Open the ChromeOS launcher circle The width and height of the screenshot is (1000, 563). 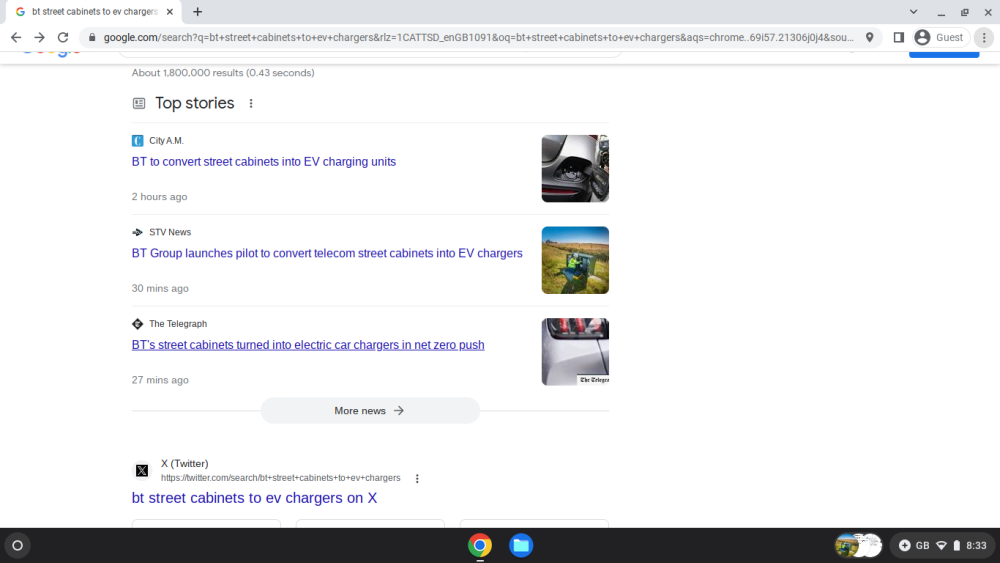pos(18,545)
